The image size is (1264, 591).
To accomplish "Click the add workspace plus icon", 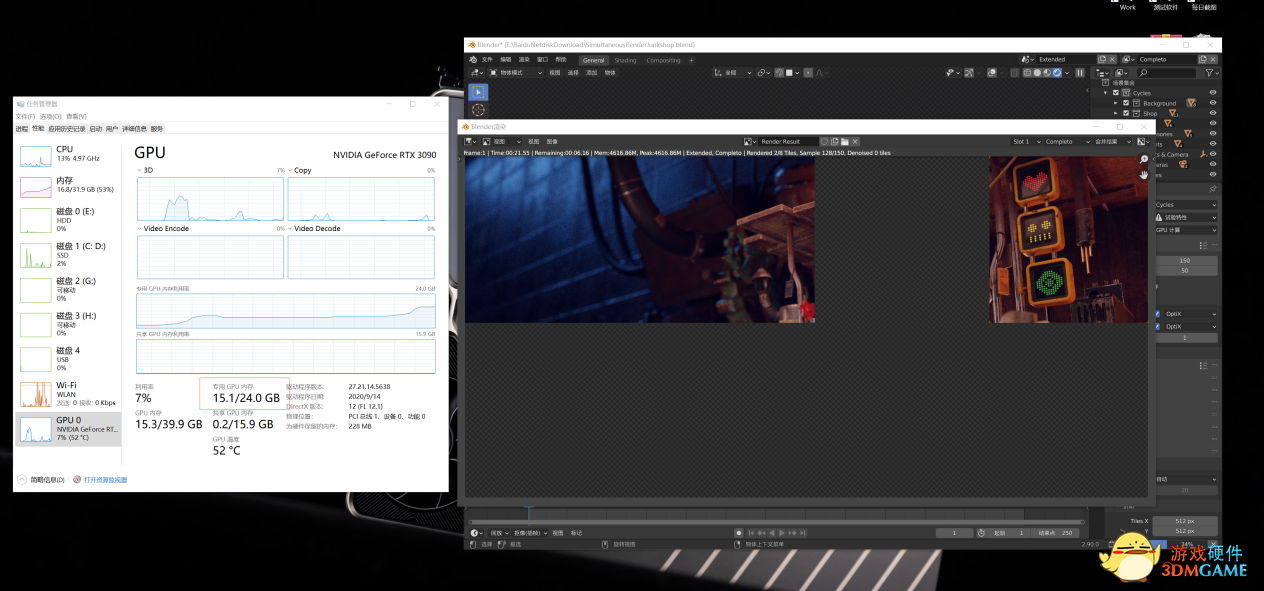I will 691,60.
